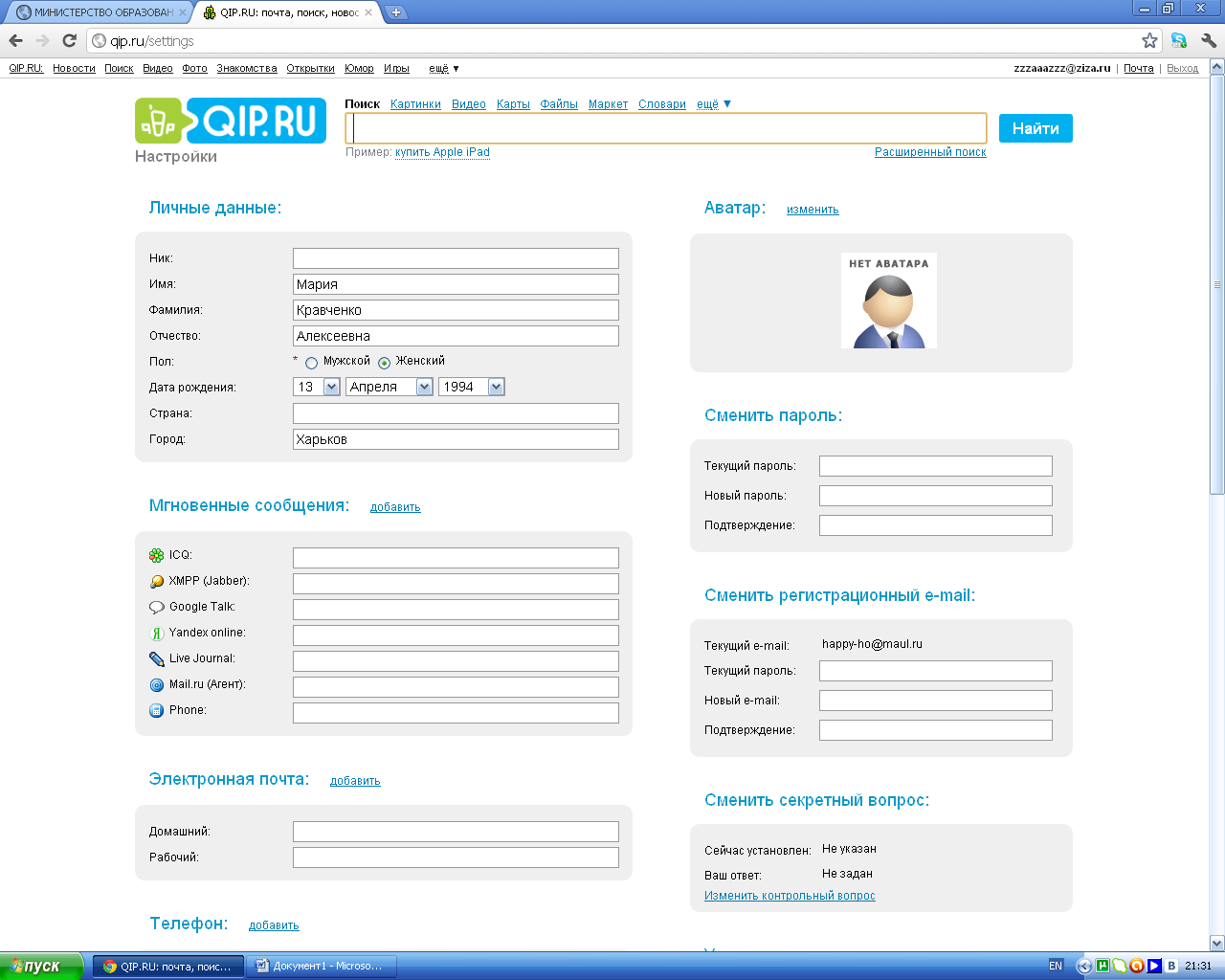Image resolution: width=1225 pixels, height=980 pixels.
Task: Show hidden tray icons with the arrow
Action: (x=1084, y=966)
